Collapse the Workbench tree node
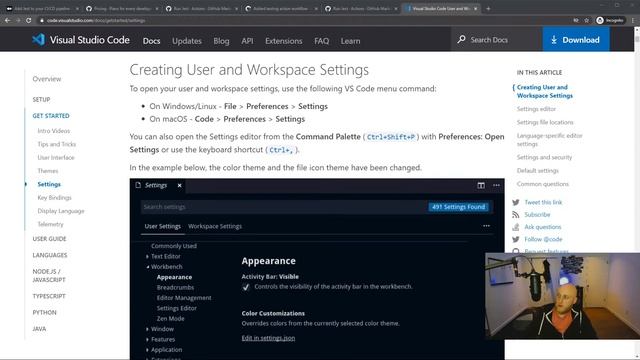 [147, 267]
